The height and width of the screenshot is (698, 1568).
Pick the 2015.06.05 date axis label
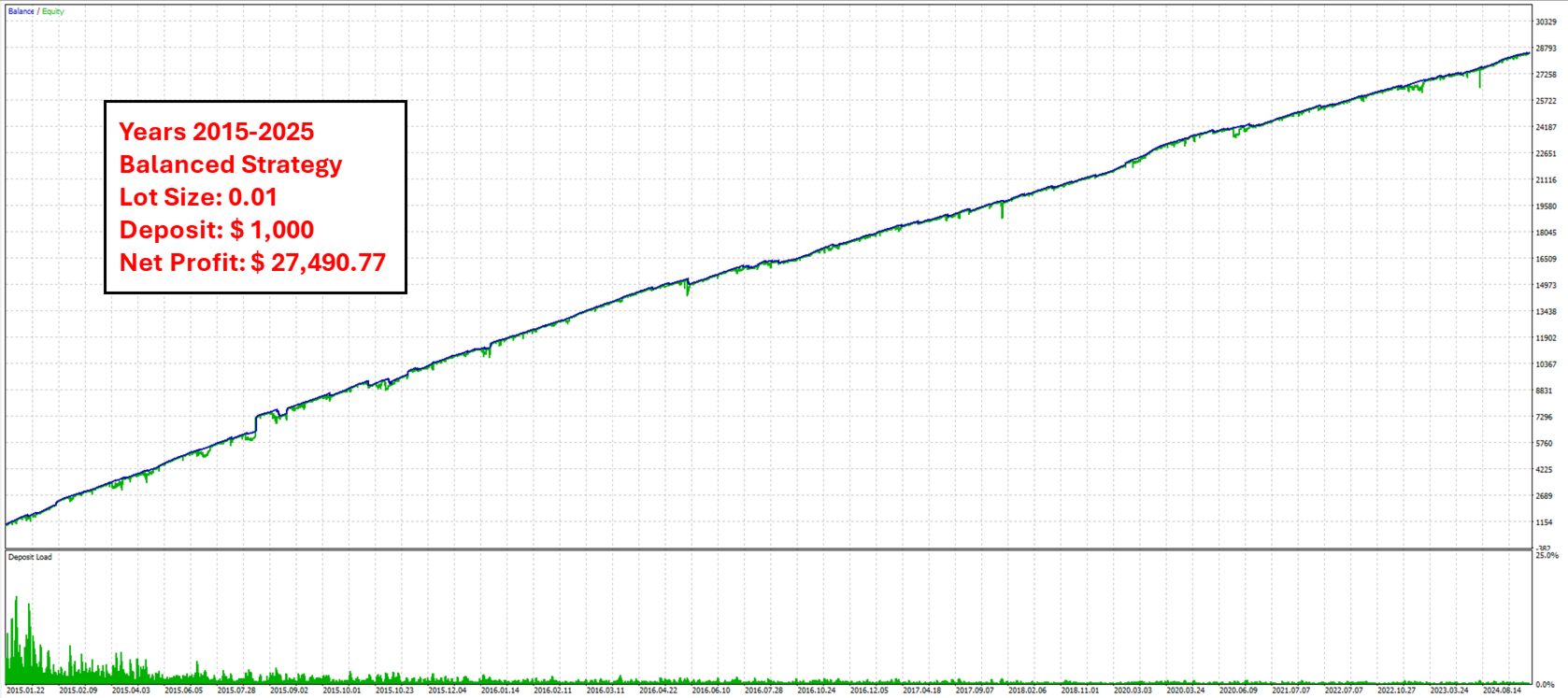[184, 691]
